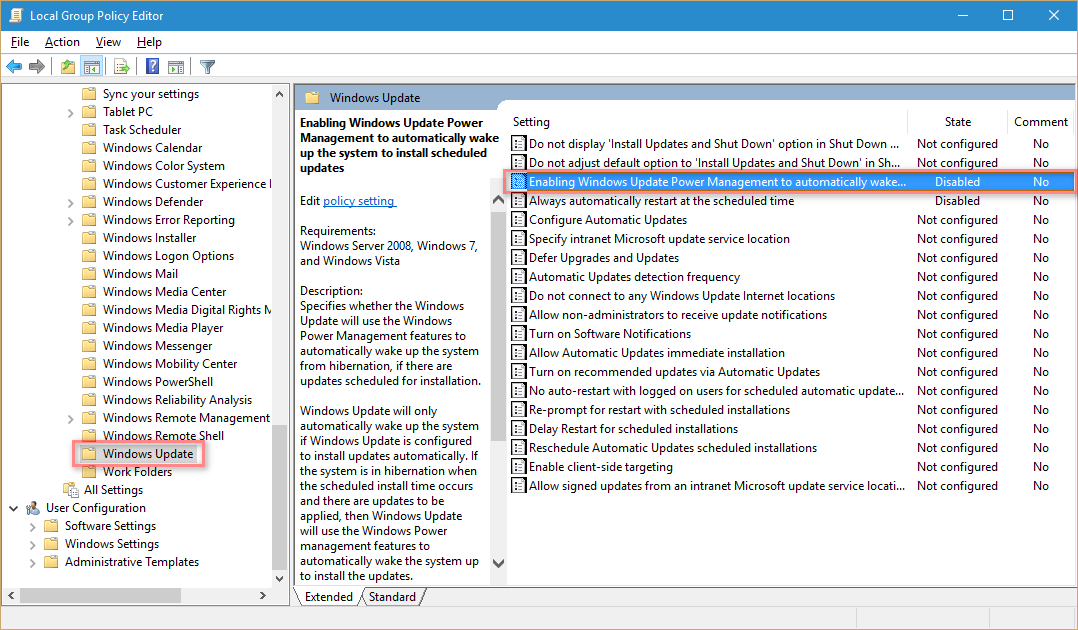Switch to the Extended tab
Image resolution: width=1078 pixels, height=630 pixels.
coord(329,597)
